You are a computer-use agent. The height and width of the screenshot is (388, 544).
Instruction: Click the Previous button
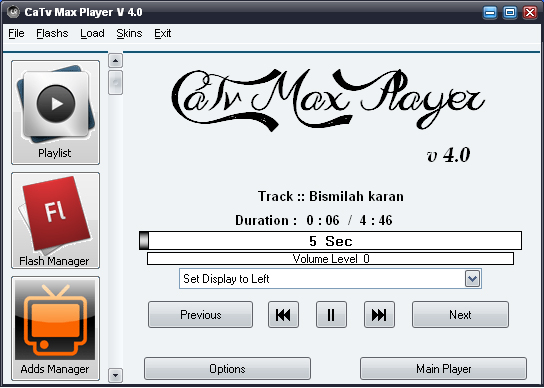point(201,315)
